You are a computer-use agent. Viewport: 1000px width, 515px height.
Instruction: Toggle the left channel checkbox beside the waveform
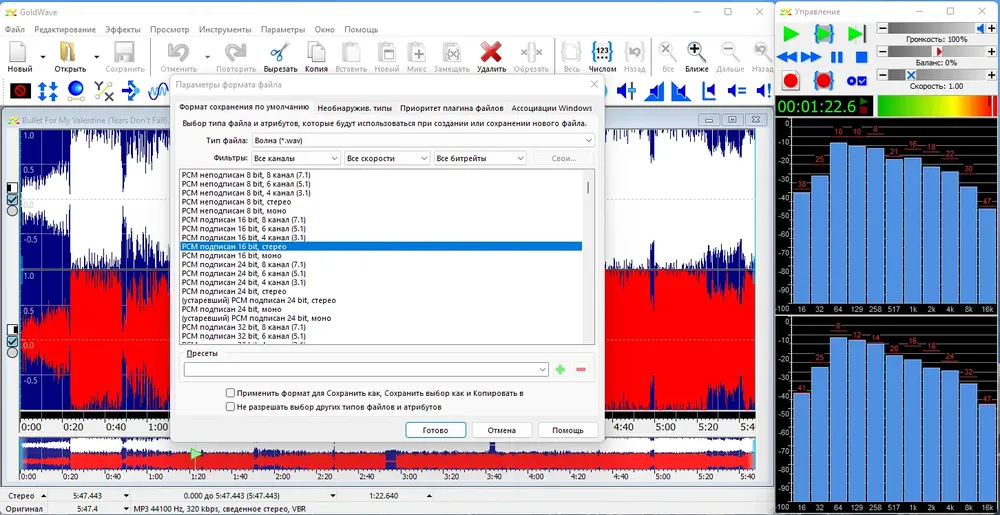coord(12,199)
